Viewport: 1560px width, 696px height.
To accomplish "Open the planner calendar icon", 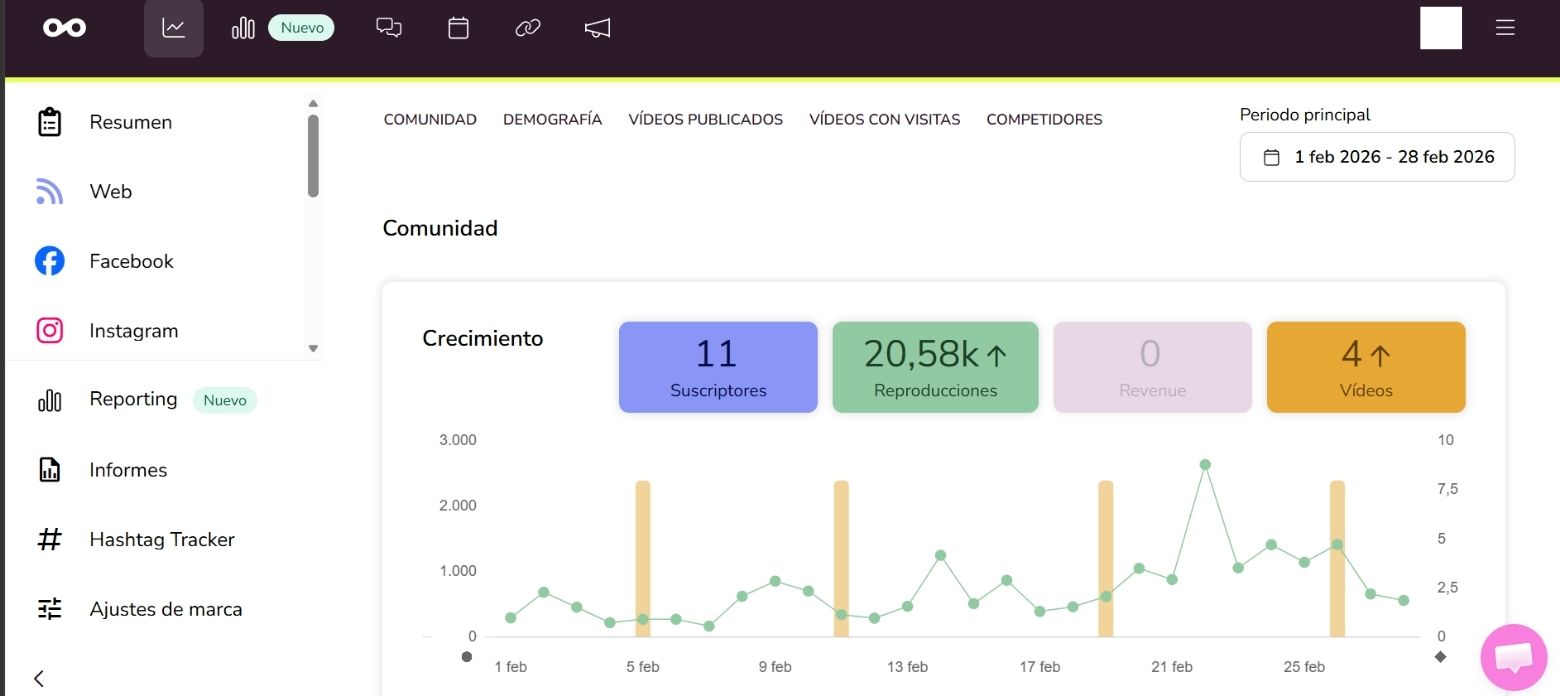I will (458, 28).
